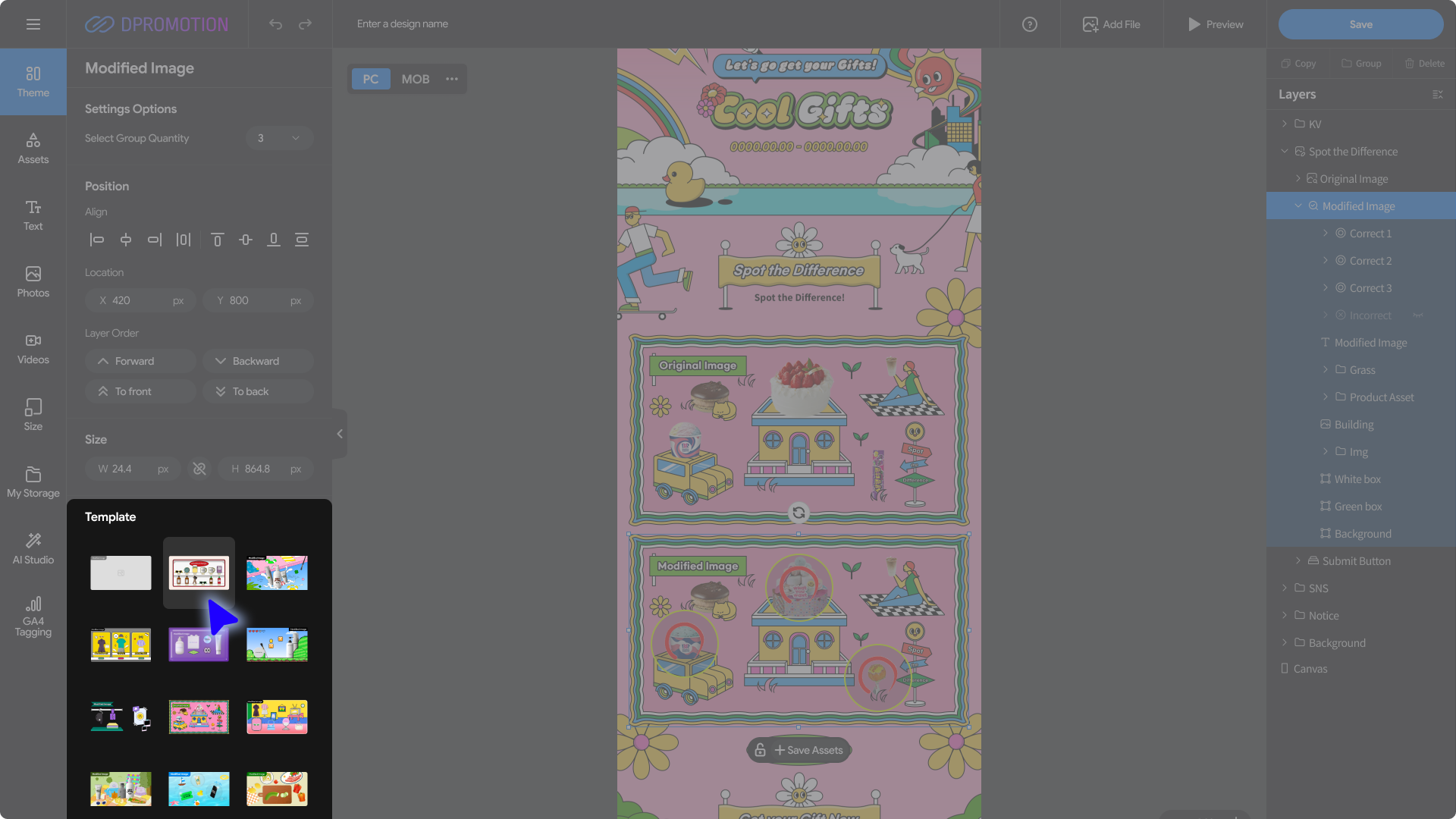Click the refresh icon below Original Image
This screenshot has height=819, width=1456.
pos(799,513)
